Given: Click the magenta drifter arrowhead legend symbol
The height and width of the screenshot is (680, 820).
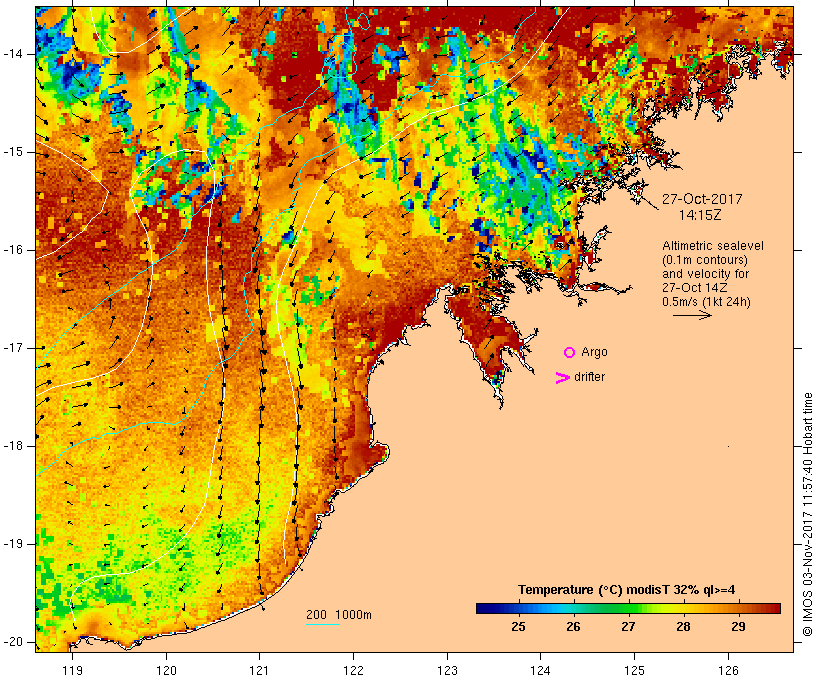Looking at the screenshot, I should pyautogui.click(x=563, y=378).
